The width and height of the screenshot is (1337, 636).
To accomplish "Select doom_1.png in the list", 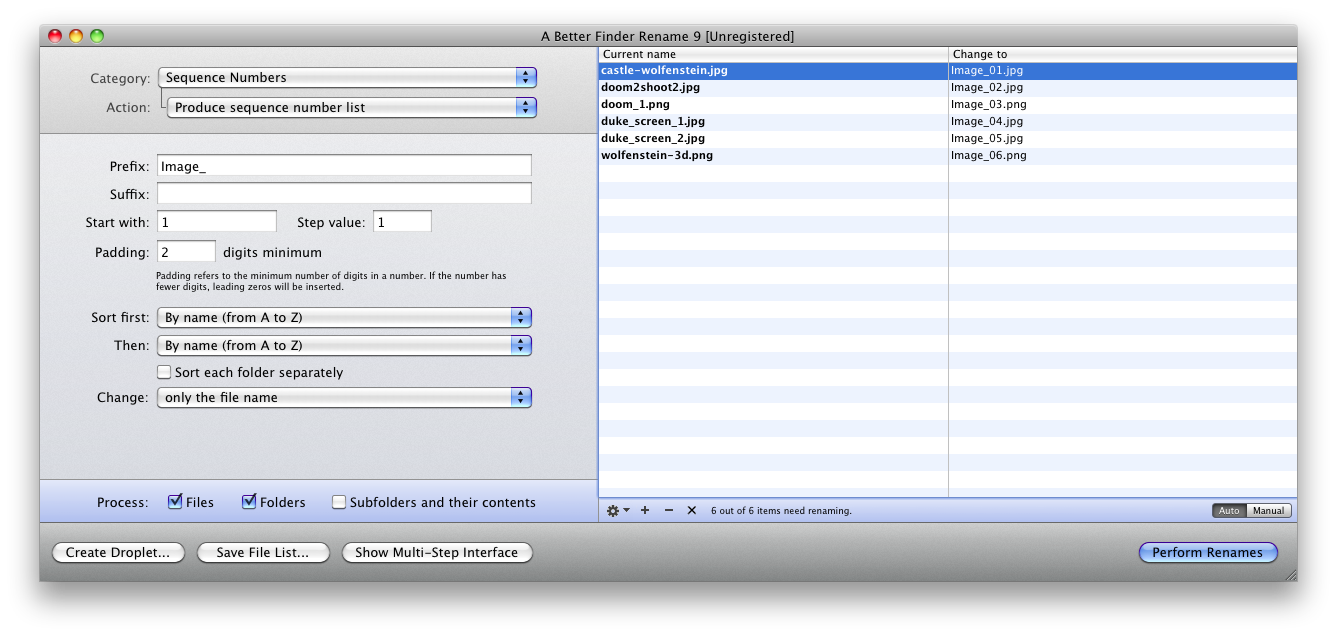I will click(x=773, y=105).
